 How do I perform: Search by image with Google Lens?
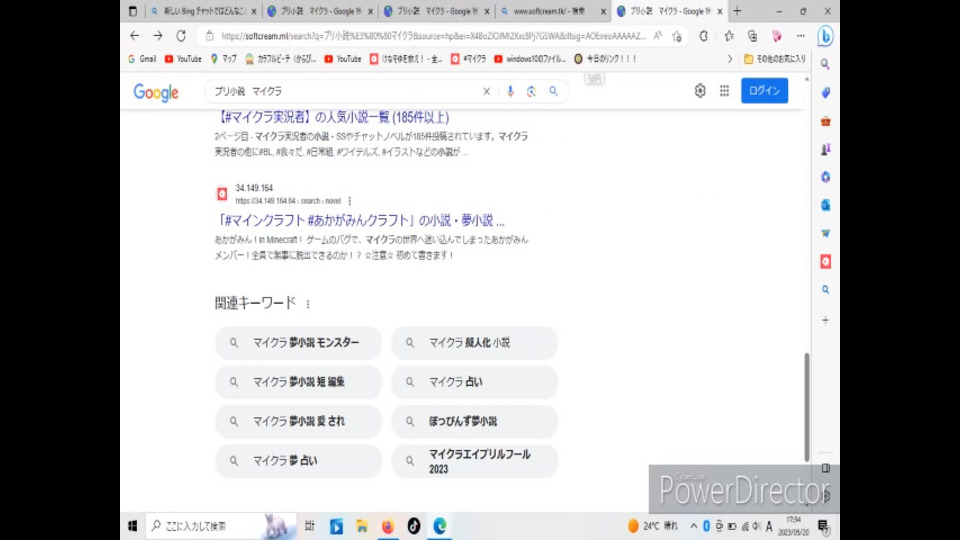click(531, 91)
